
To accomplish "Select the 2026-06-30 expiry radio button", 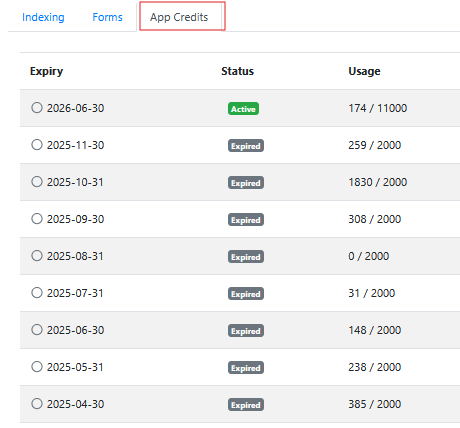I will pyautogui.click(x=37, y=108).
